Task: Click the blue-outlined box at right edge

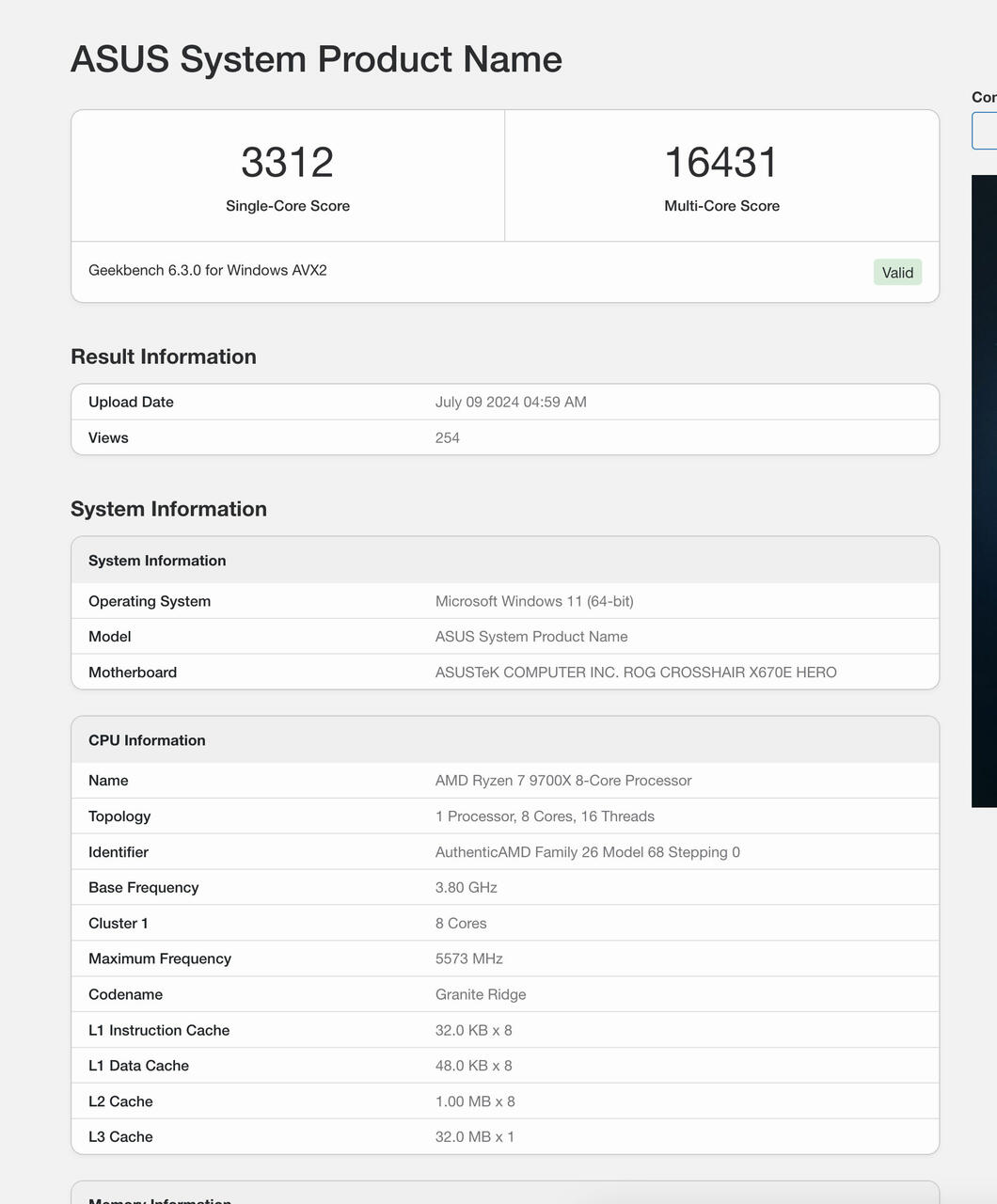Action: pyautogui.click(x=984, y=131)
